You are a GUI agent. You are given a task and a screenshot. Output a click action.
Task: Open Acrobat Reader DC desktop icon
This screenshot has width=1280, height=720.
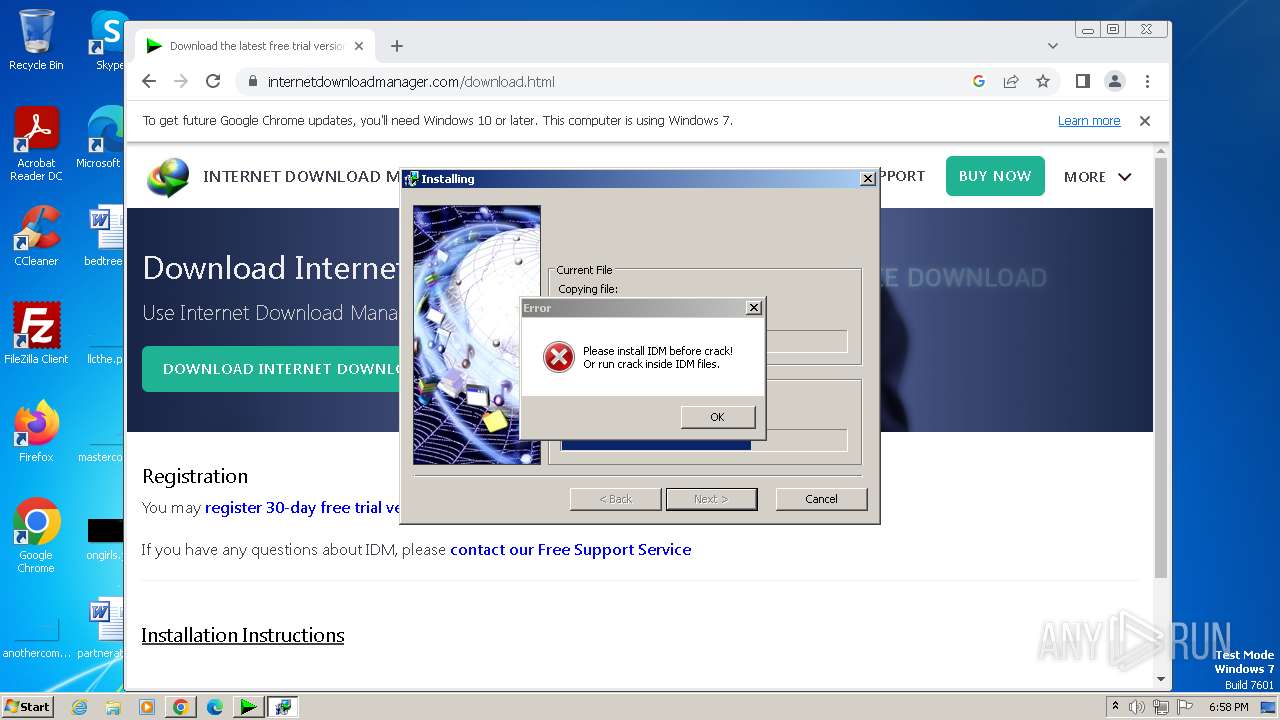36,144
